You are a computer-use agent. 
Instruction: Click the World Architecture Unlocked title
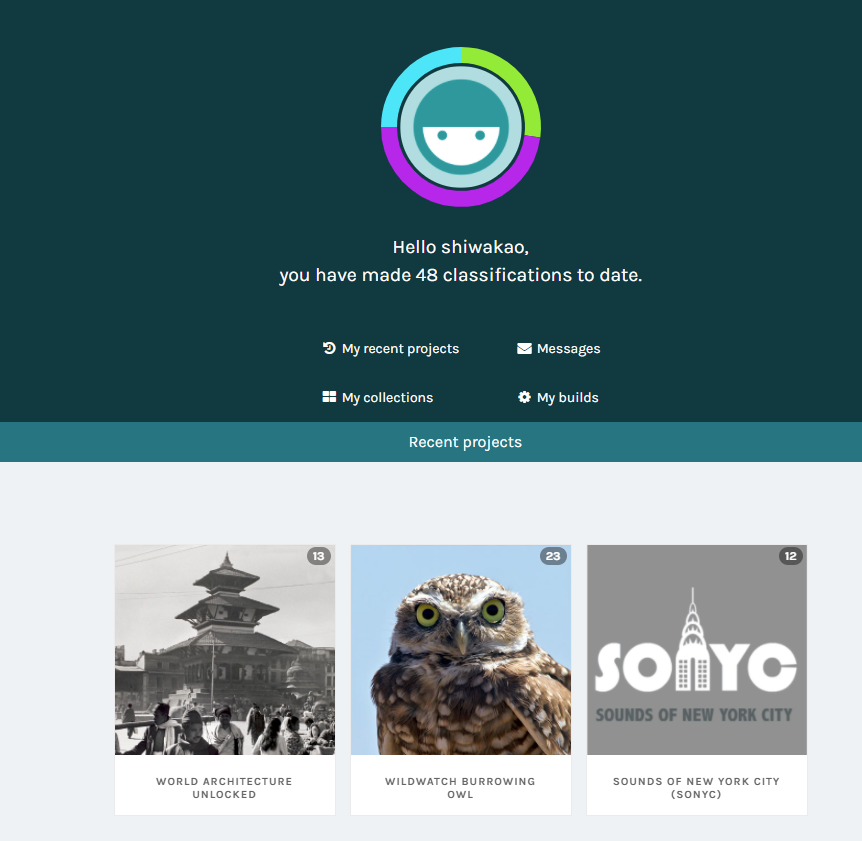point(224,788)
